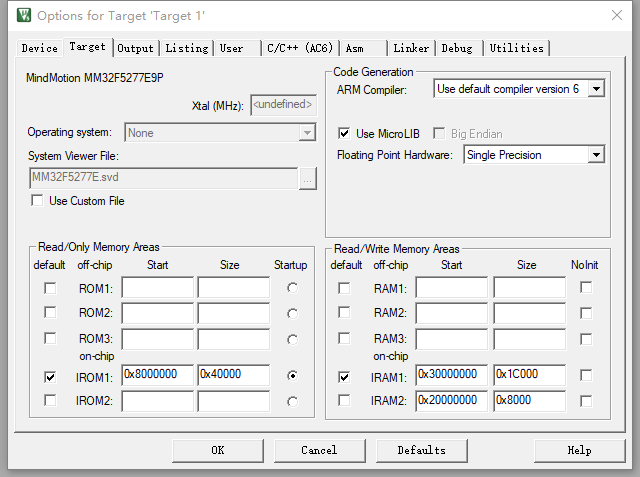Edit the IRAM1 Size field 0x1C000
Viewport: 640px width, 477px height.
tap(529, 375)
